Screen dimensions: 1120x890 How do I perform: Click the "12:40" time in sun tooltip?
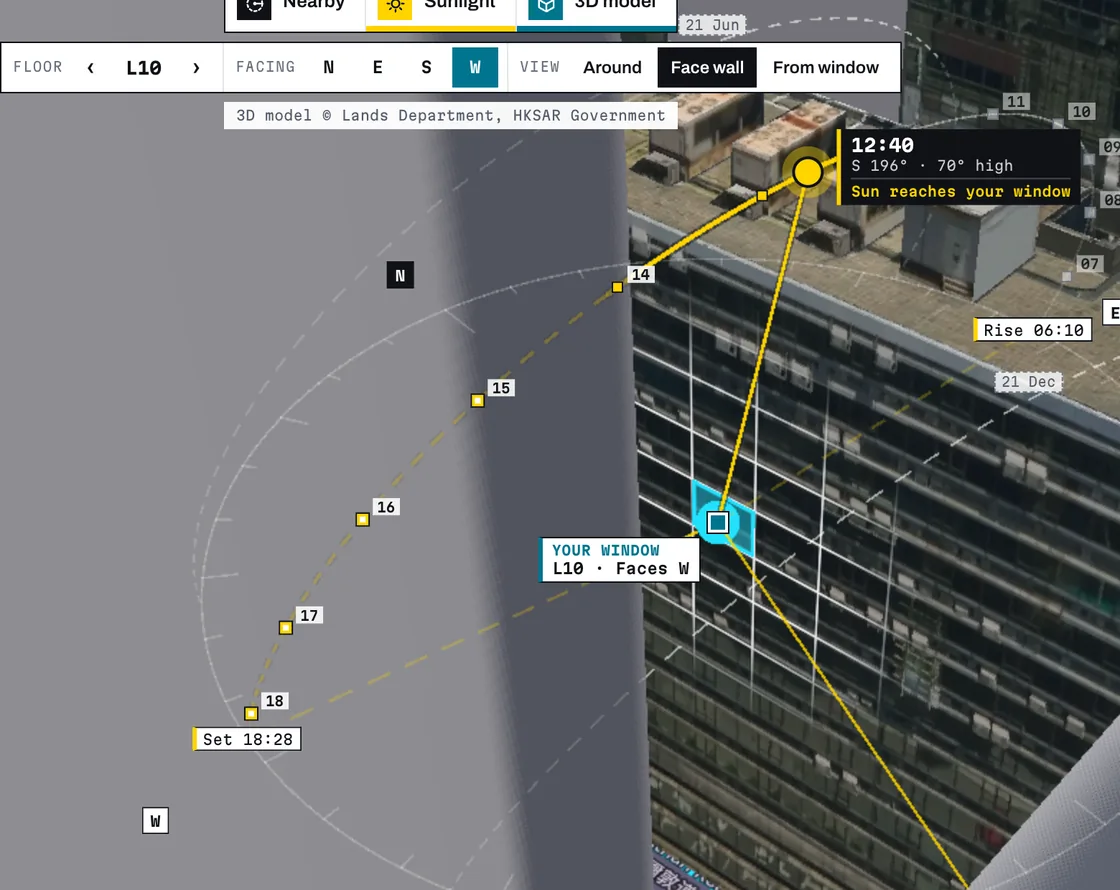point(882,145)
